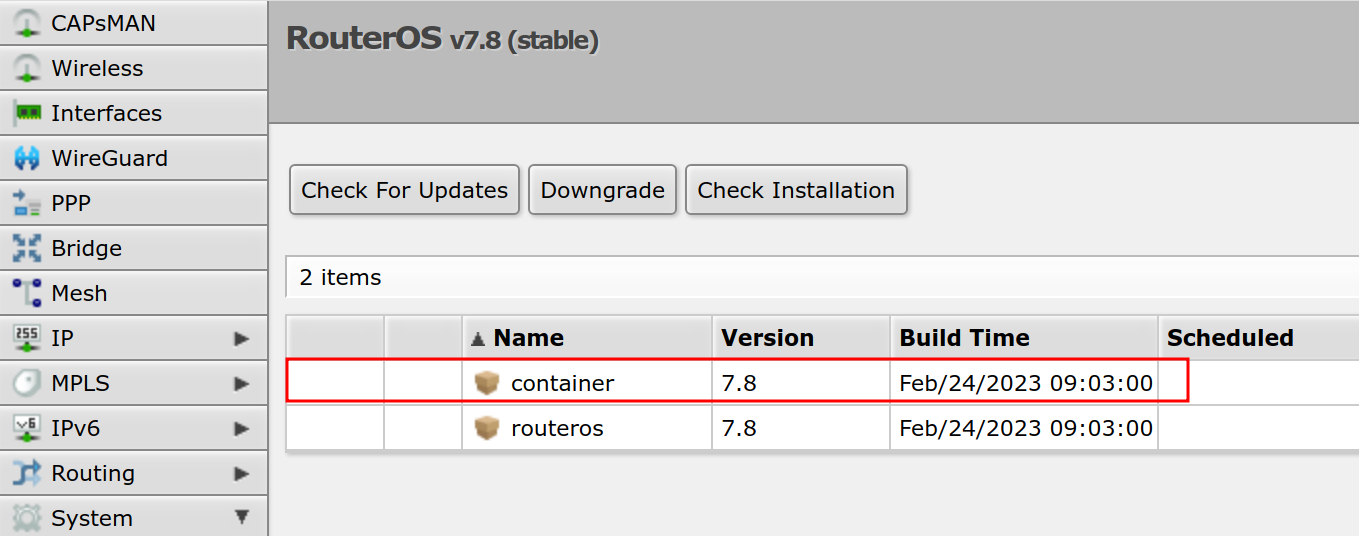
Task: Expand the Routing submenu arrow
Action: point(241,474)
